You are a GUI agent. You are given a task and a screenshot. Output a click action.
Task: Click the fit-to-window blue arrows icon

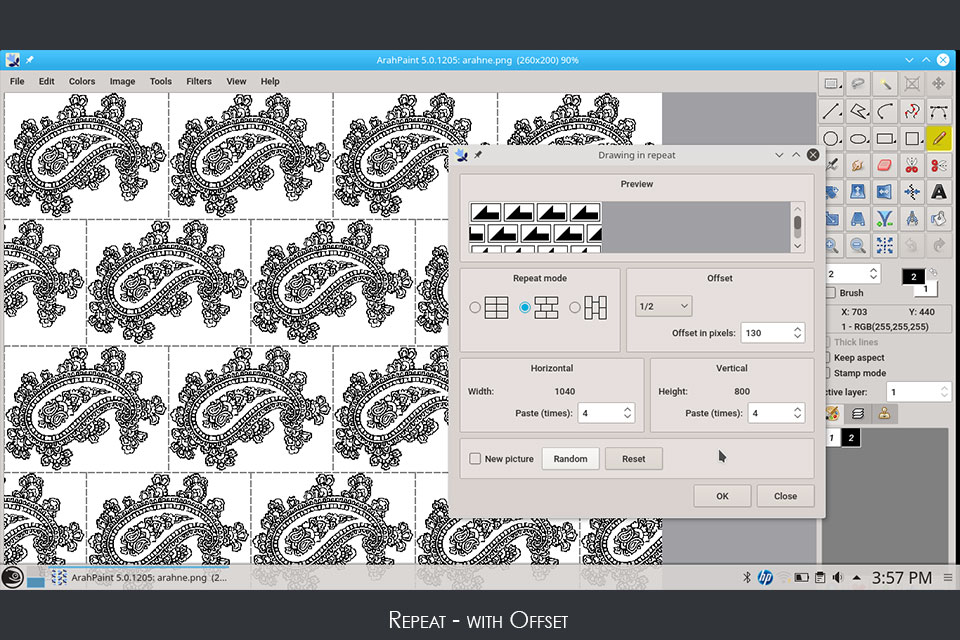tap(885, 246)
